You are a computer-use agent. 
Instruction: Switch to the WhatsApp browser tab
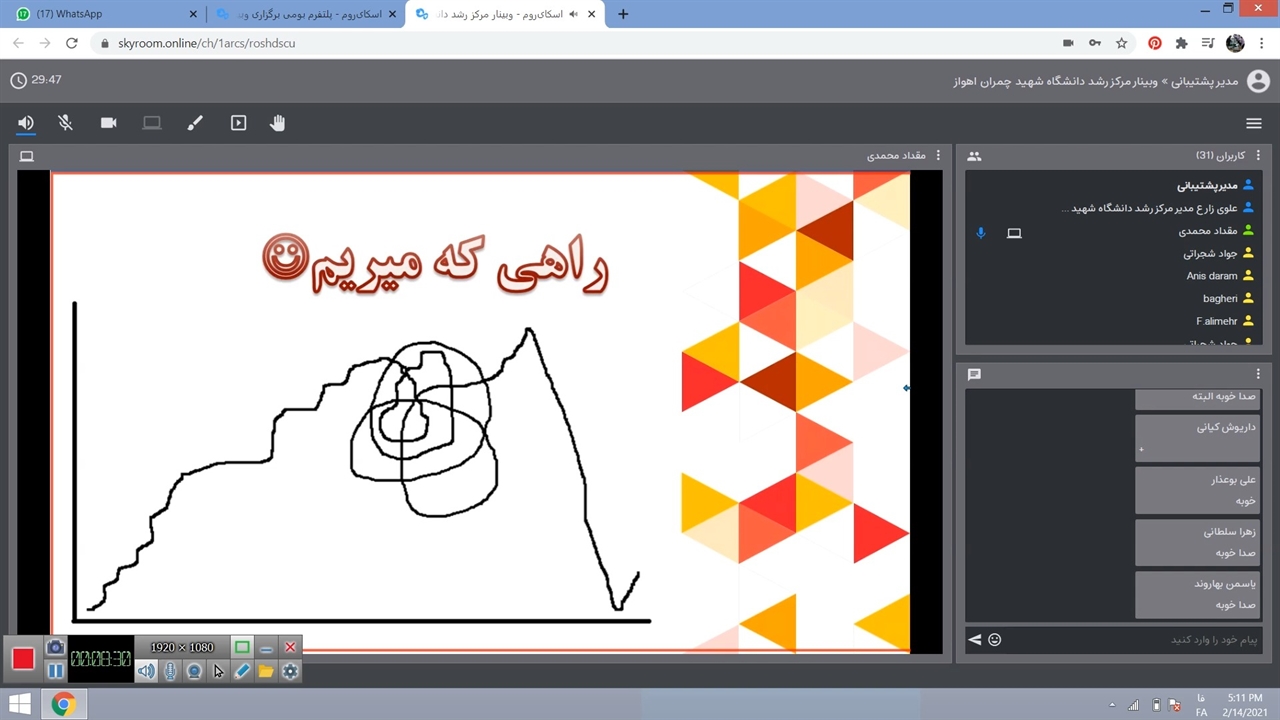pos(100,14)
